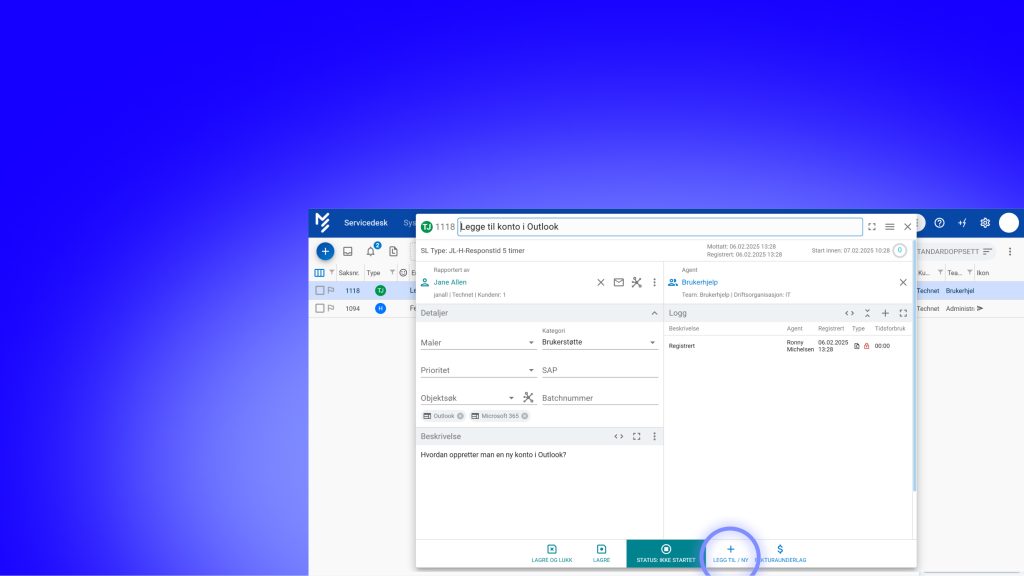Screen dimensions: 1024x576
Task: Click the filter icon beside the Type column
Action: (x=392, y=273)
